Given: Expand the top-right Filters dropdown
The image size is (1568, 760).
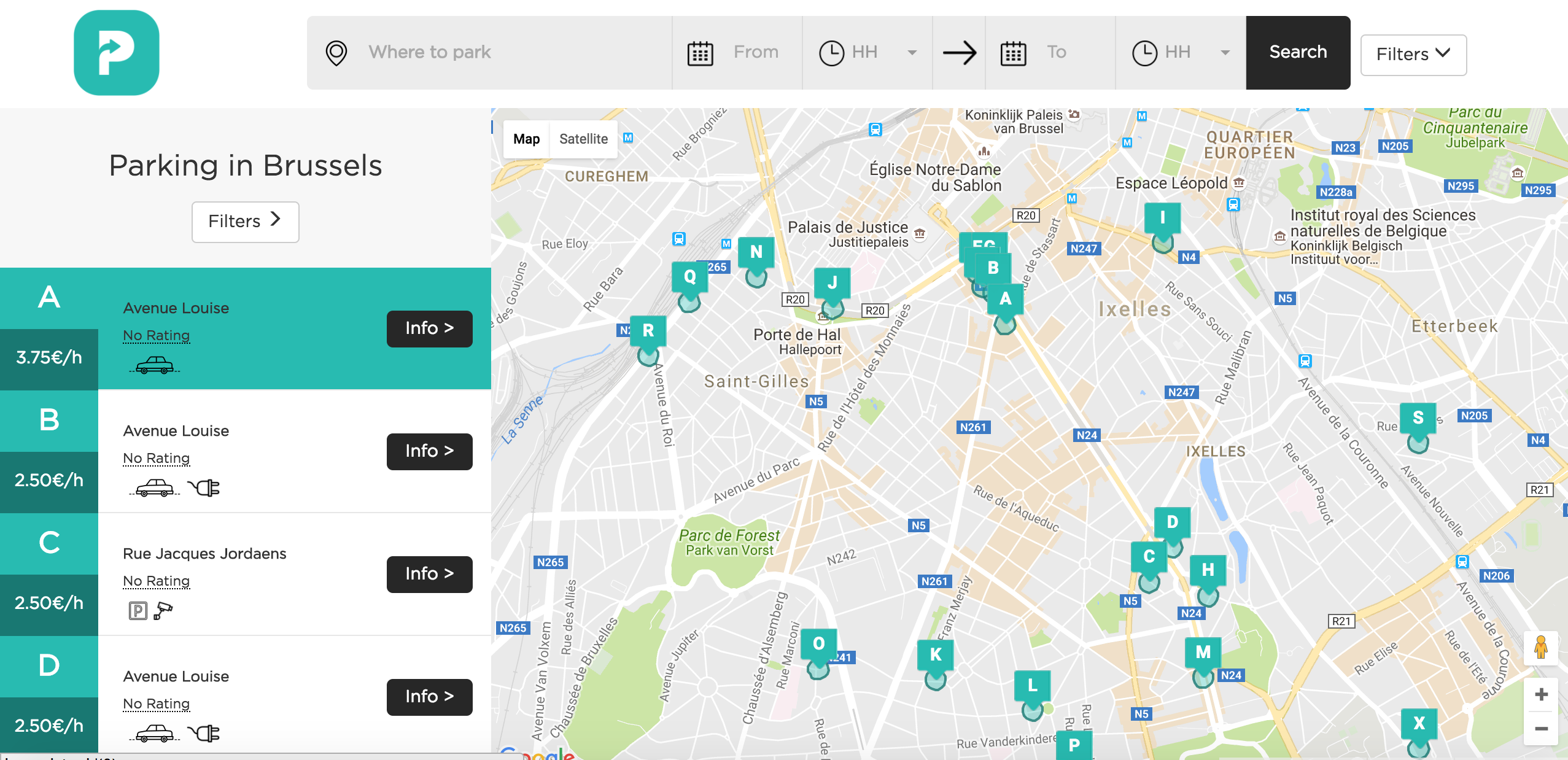Looking at the screenshot, I should (x=1413, y=55).
